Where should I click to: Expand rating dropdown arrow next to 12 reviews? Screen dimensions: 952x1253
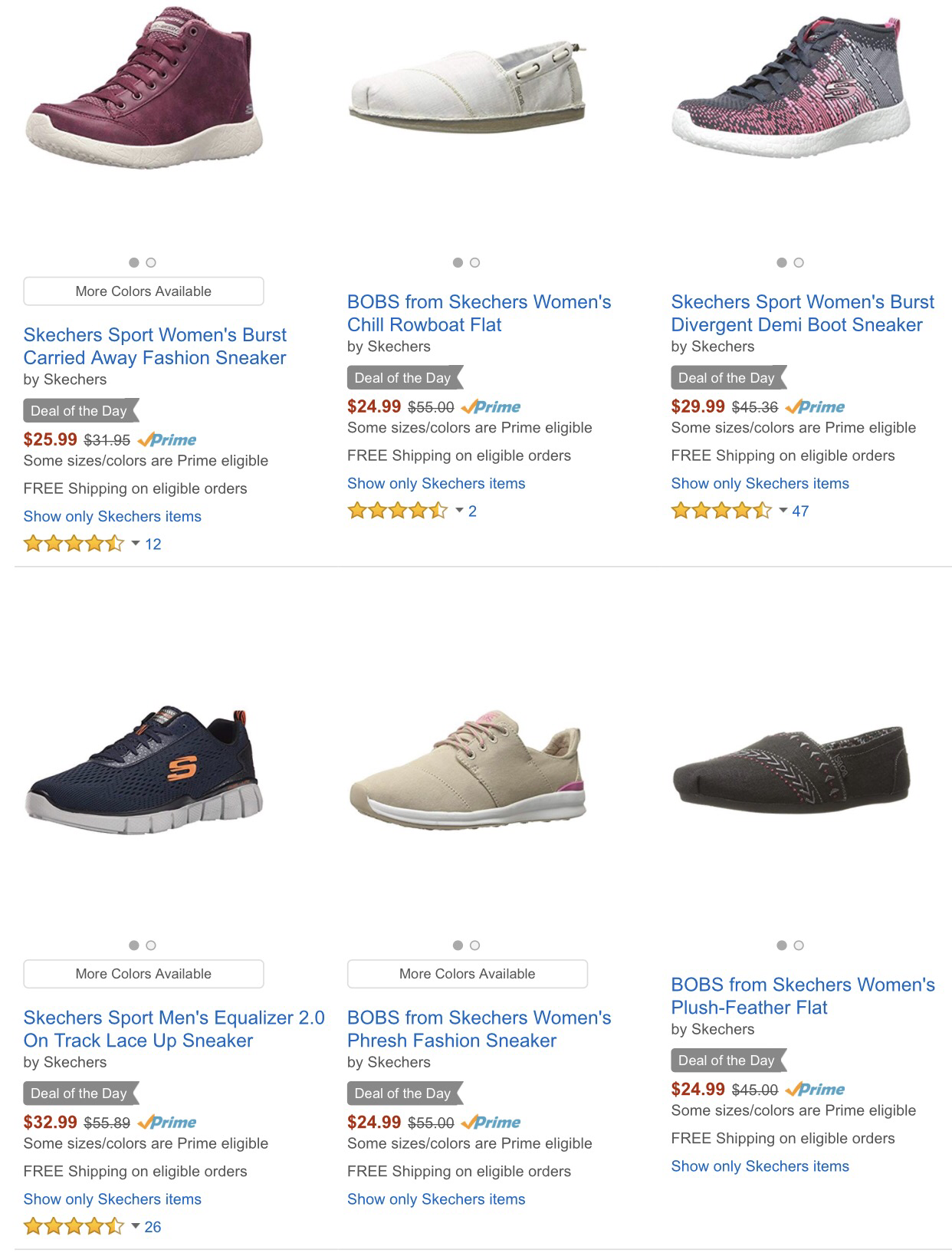tap(136, 544)
